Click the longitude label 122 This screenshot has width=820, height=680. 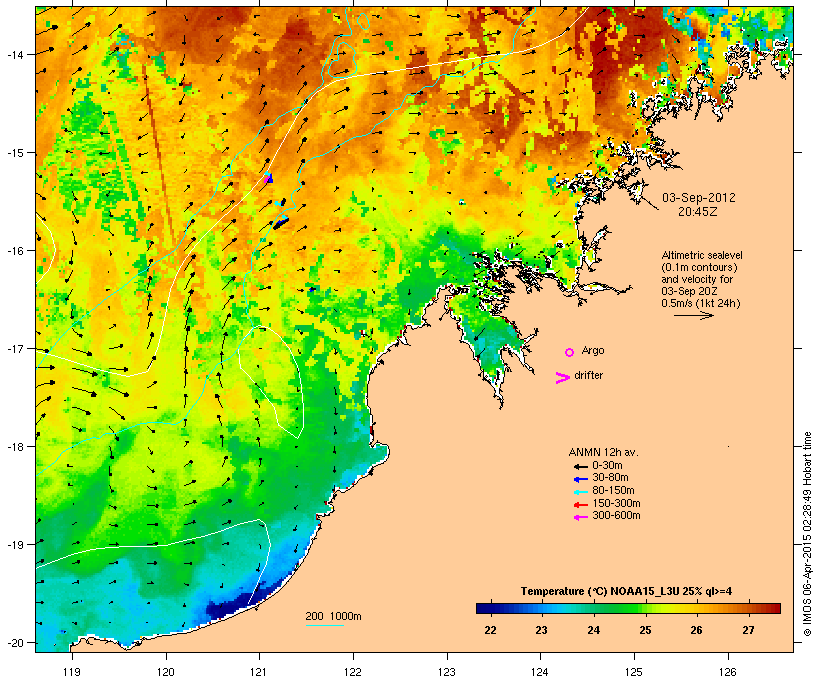[353, 672]
